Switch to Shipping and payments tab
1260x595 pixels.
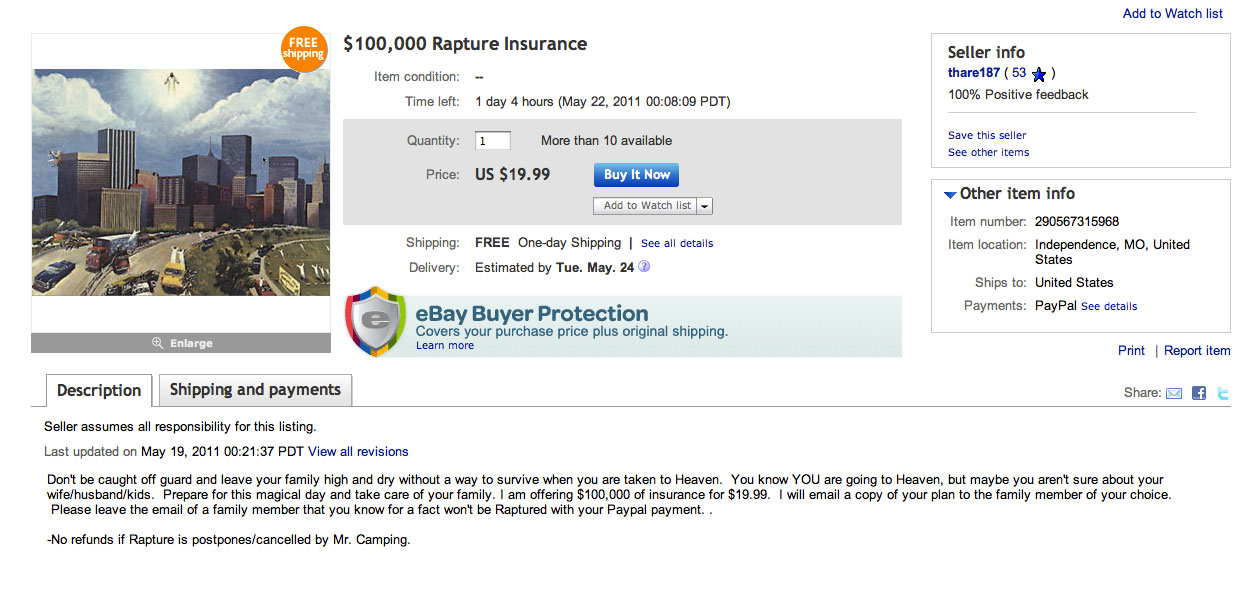click(255, 390)
